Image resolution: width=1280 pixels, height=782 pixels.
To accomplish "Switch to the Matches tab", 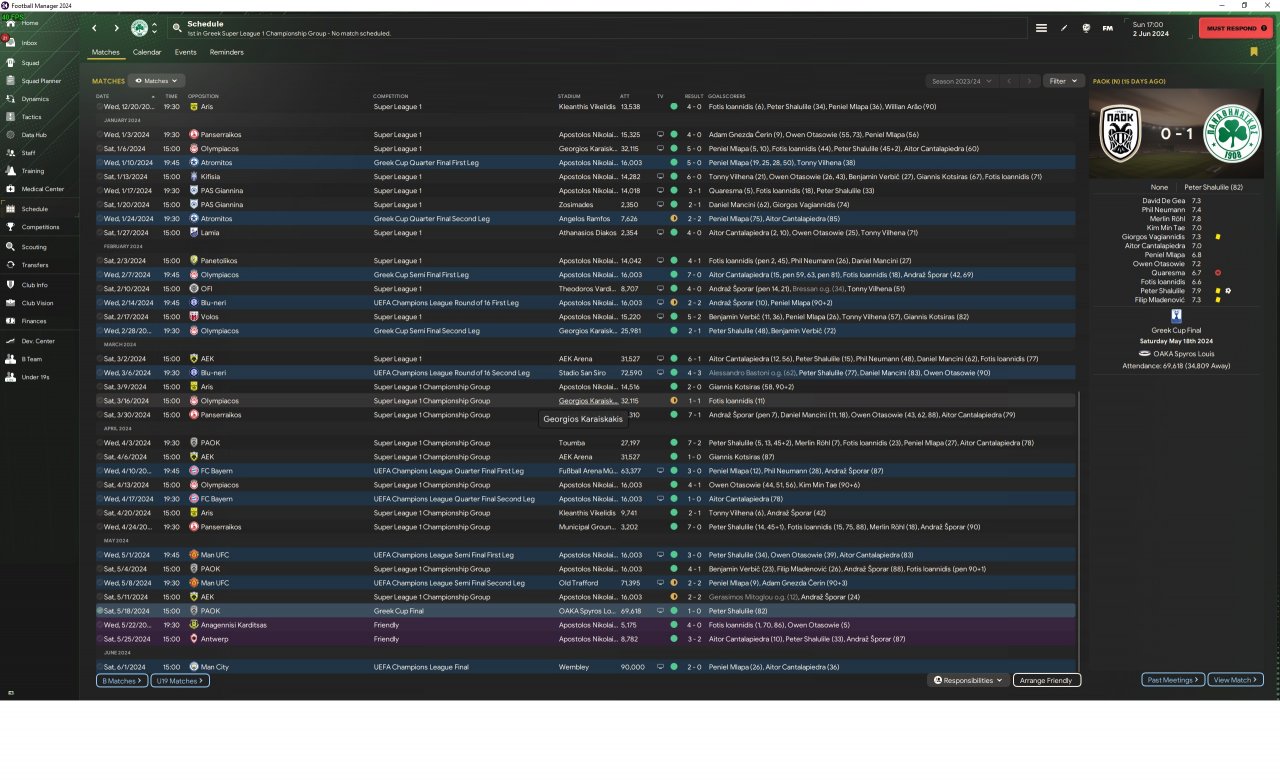I will pos(105,52).
